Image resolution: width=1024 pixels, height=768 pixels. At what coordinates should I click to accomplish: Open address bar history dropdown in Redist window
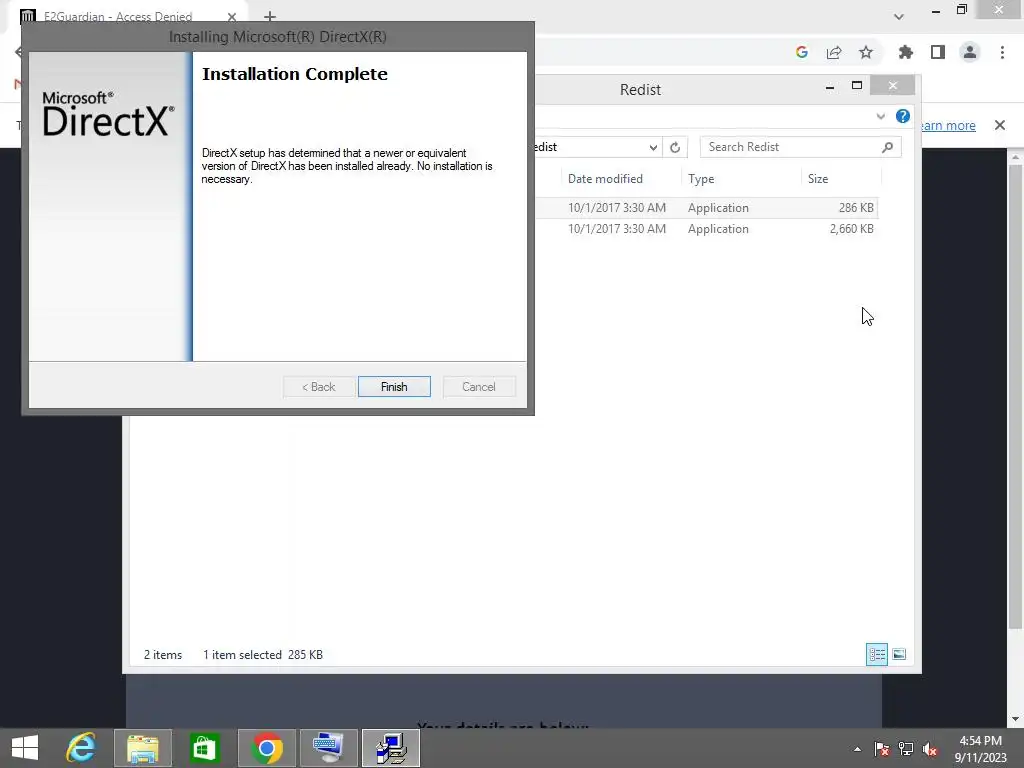tap(653, 148)
